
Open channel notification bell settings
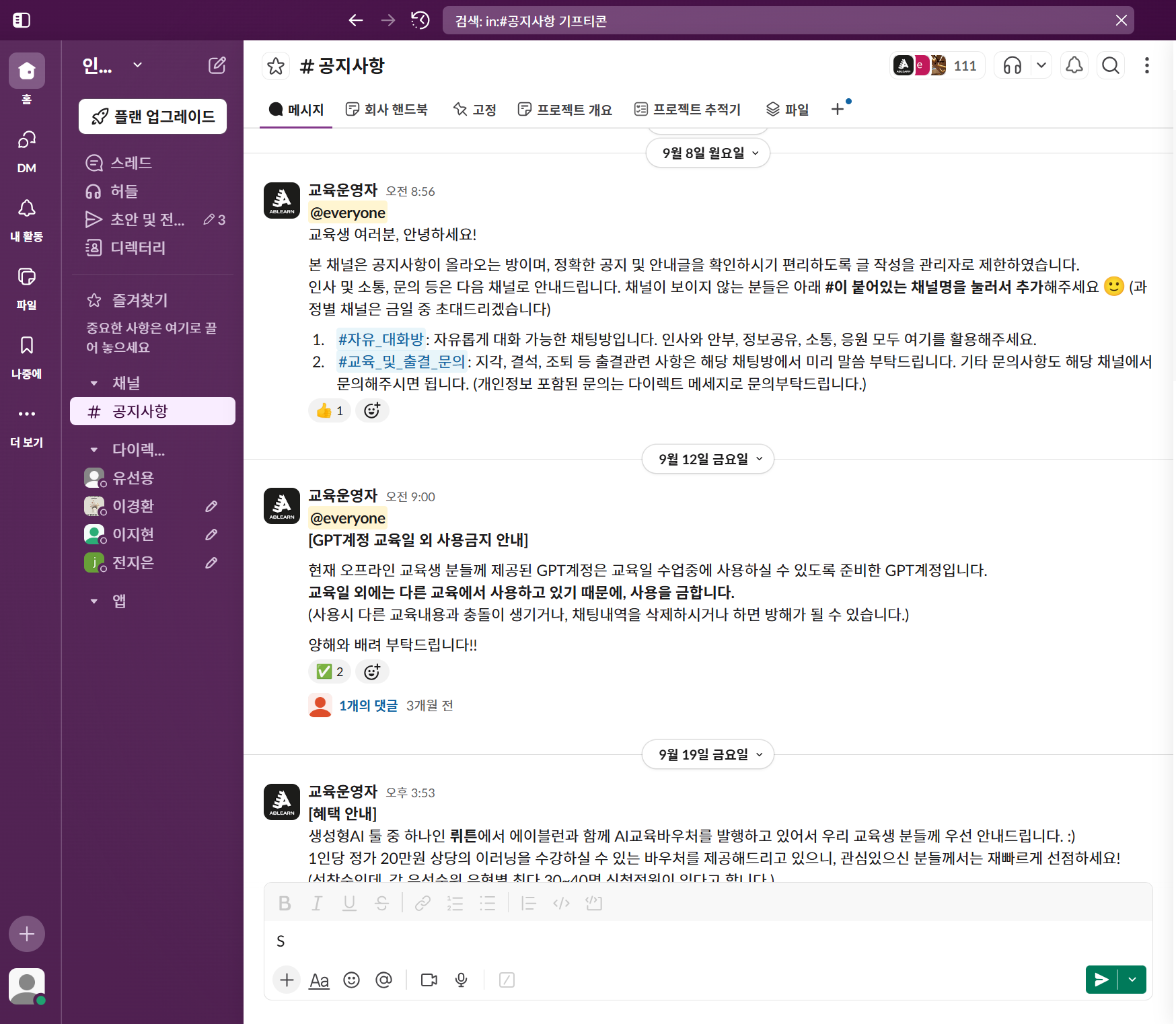[x=1075, y=66]
